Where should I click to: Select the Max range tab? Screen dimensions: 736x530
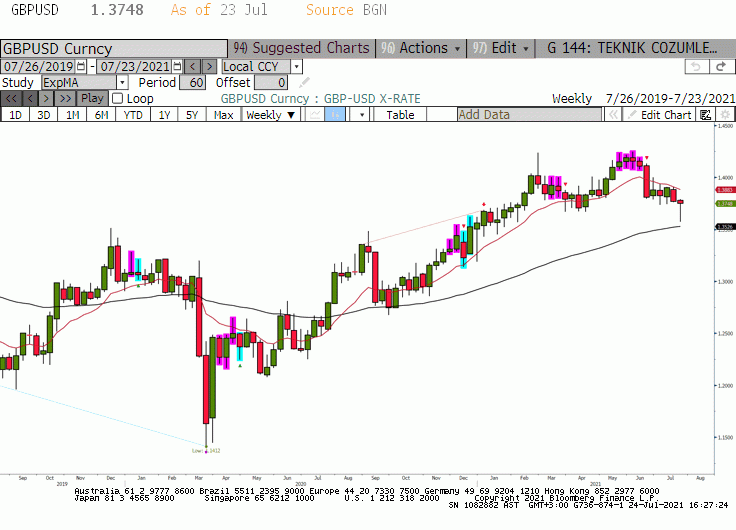pos(223,115)
